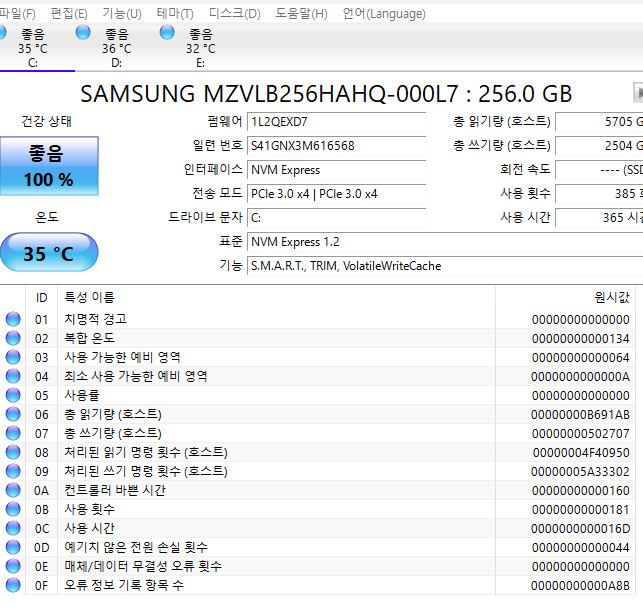This screenshot has width=643, height=616.
Task: Select the 컨트롤러 바쁜 시간 attribute row
Action: tap(317, 490)
